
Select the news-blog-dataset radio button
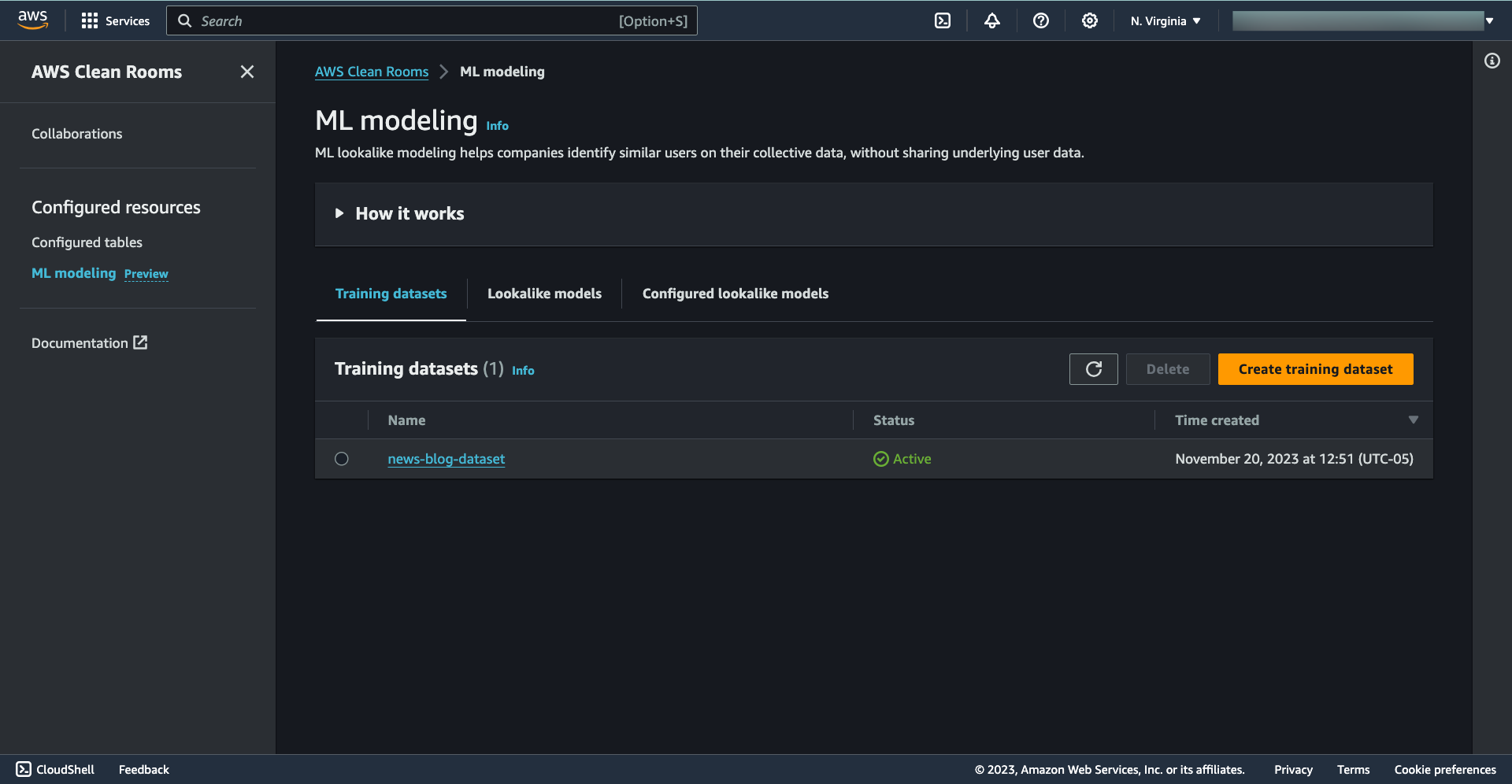[x=341, y=458]
